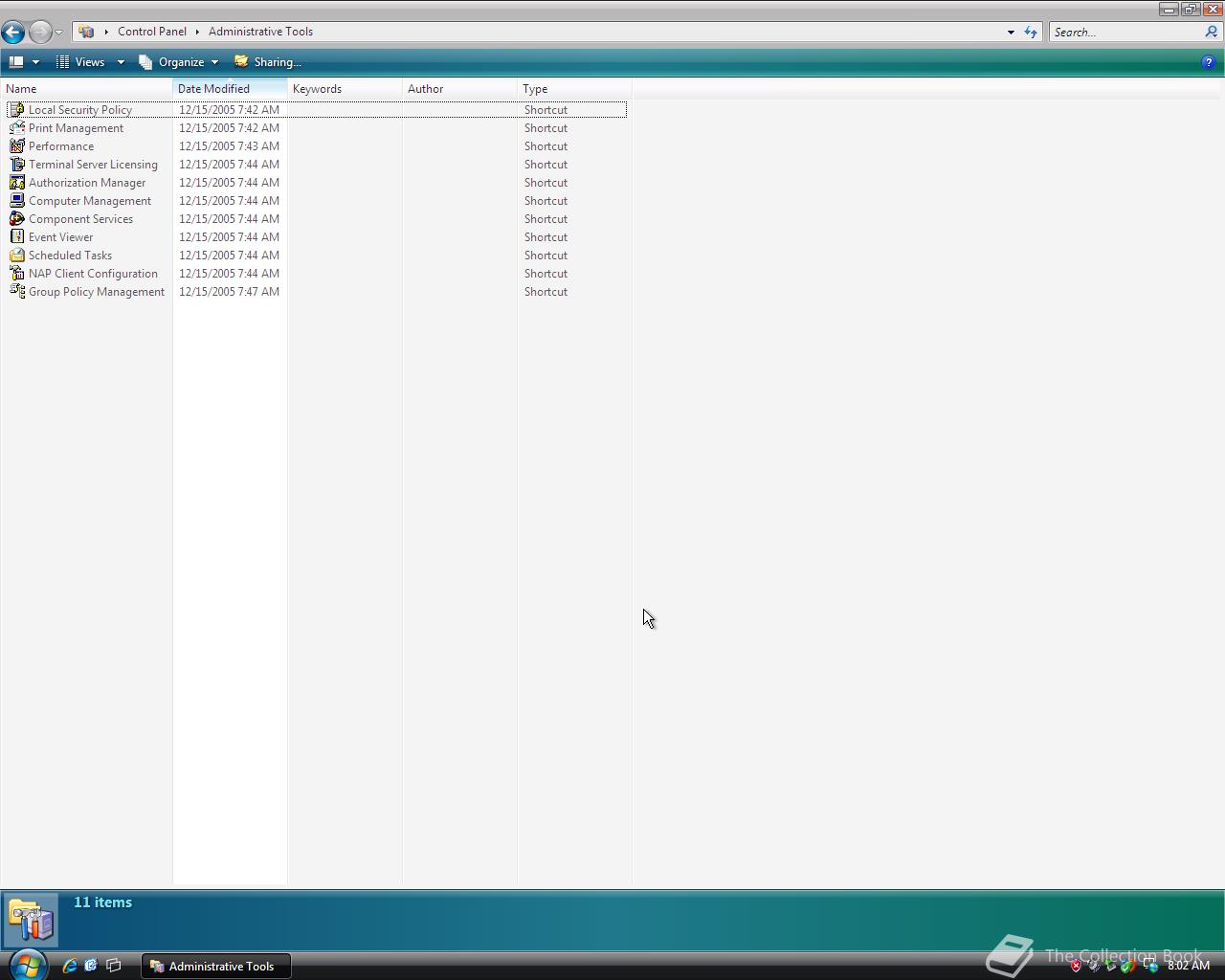Select the Component Services icon
This screenshot has width=1225, height=980.
coord(16,219)
